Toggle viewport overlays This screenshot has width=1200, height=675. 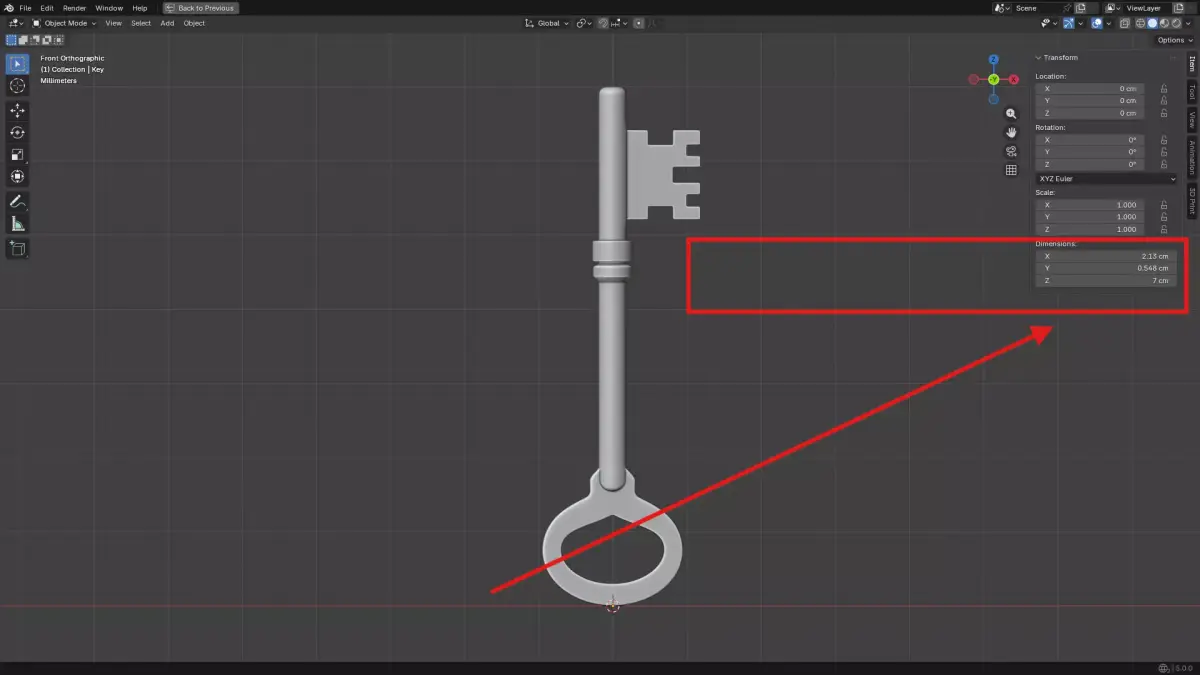pos(1097,23)
